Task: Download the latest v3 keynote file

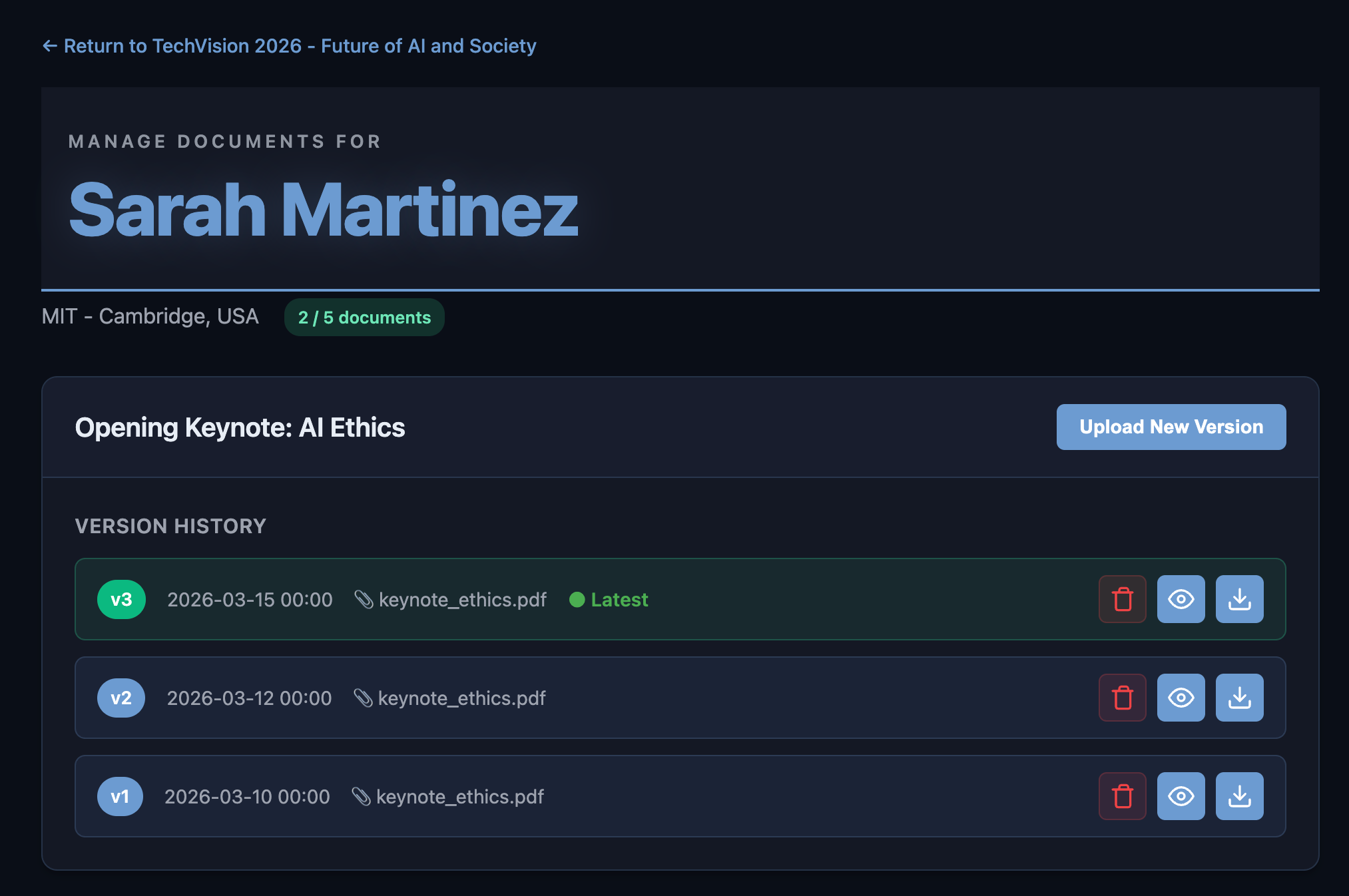Action: point(1239,599)
